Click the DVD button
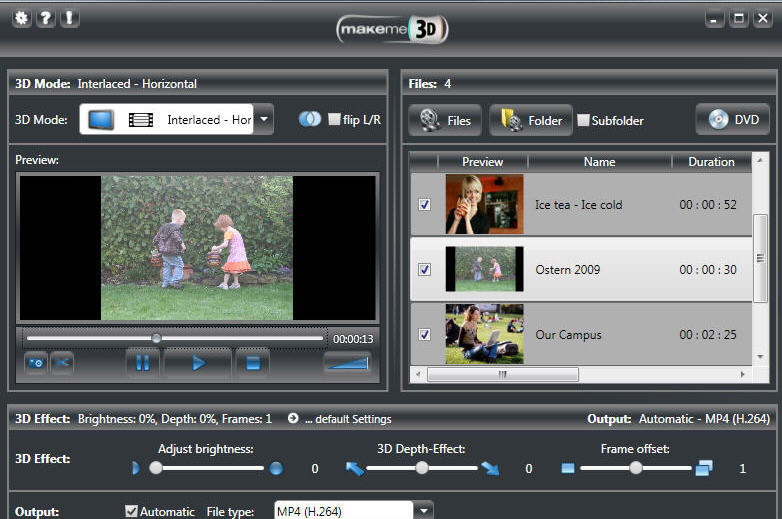 (732, 120)
